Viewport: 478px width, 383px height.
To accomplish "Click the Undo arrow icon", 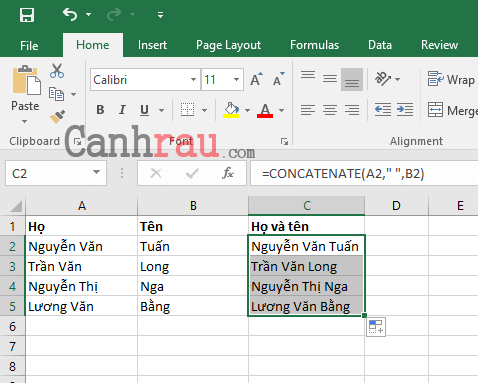I will 70,15.
